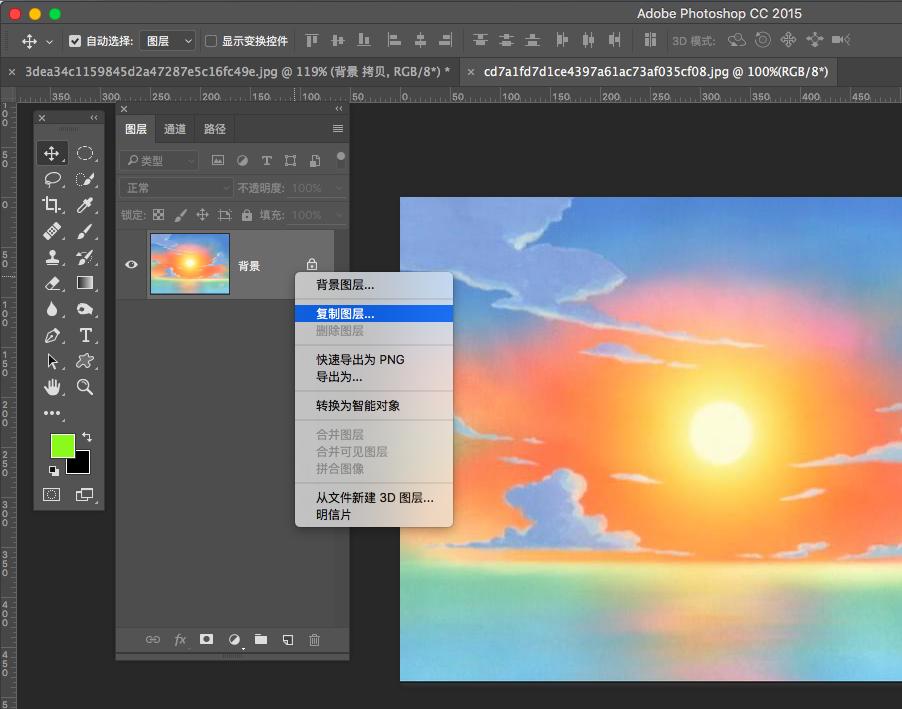Click the 背景 layer thumbnail
This screenshot has height=709, width=902.
(x=190, y=265)
